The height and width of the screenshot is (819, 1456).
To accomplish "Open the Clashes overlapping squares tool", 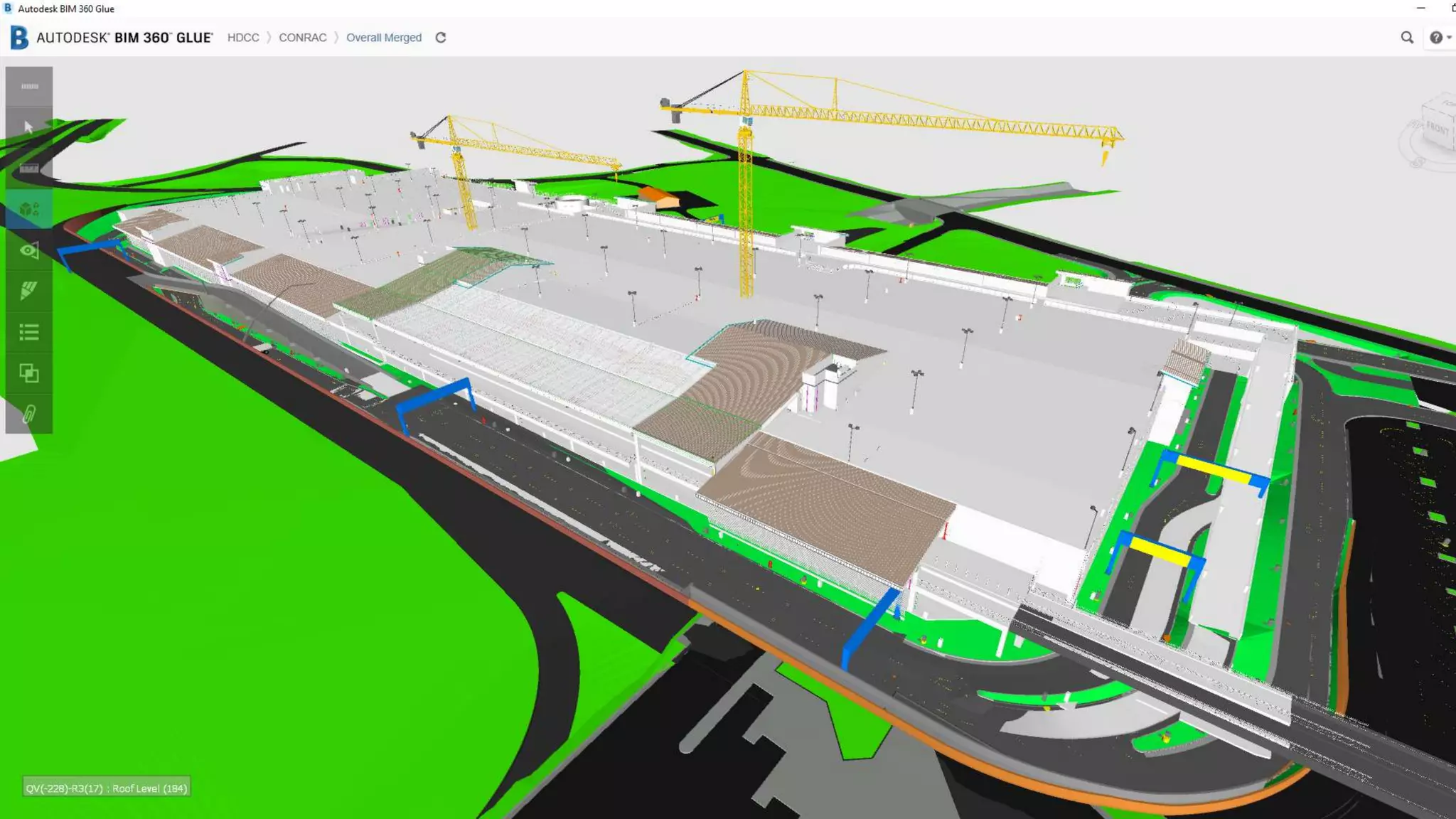I will pyautogui.click(x=29, y=373).
